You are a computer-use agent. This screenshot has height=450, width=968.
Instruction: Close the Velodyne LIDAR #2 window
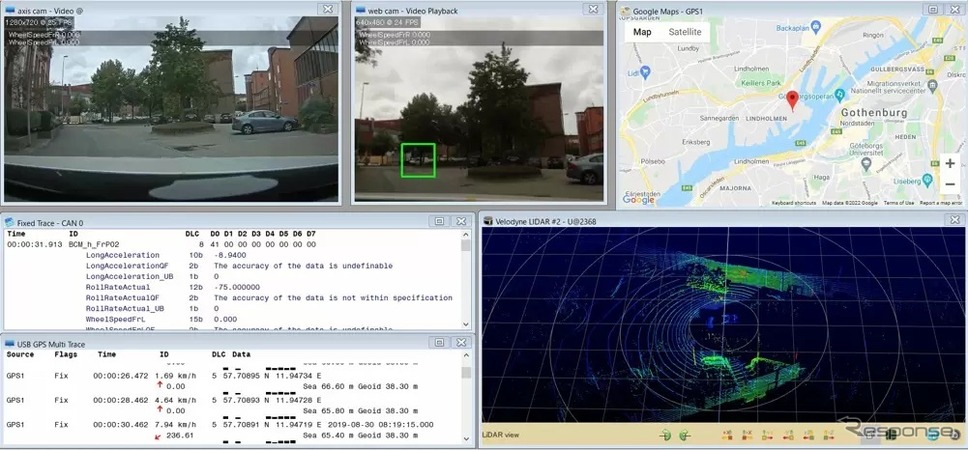click(954, 219)
